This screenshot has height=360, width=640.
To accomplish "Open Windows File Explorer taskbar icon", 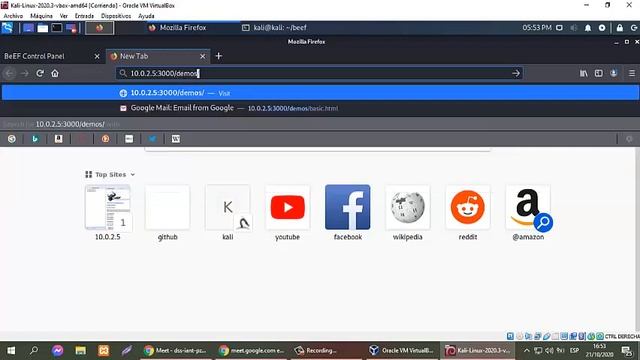I will (80, 351).
